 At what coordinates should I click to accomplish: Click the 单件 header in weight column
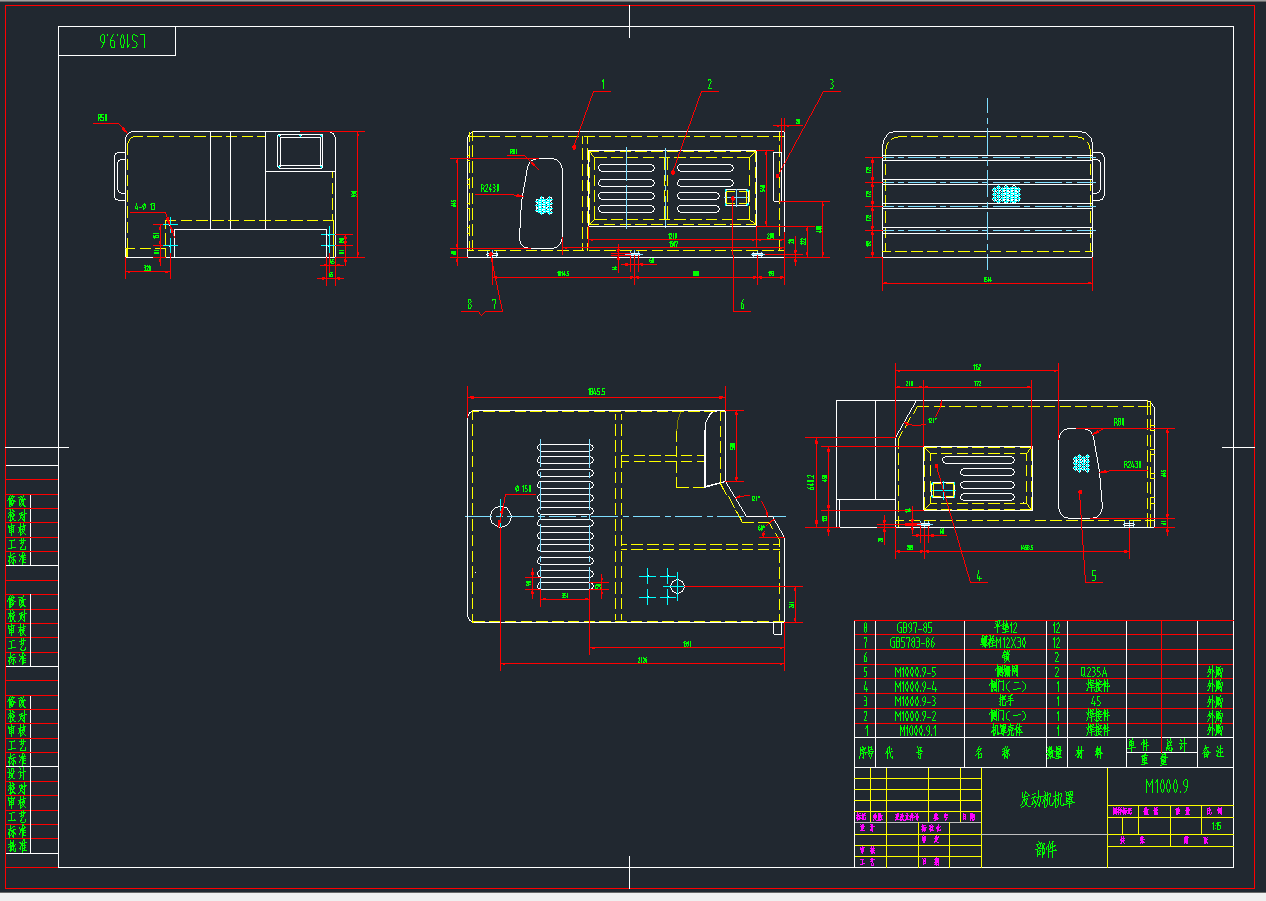(1138, 745)
